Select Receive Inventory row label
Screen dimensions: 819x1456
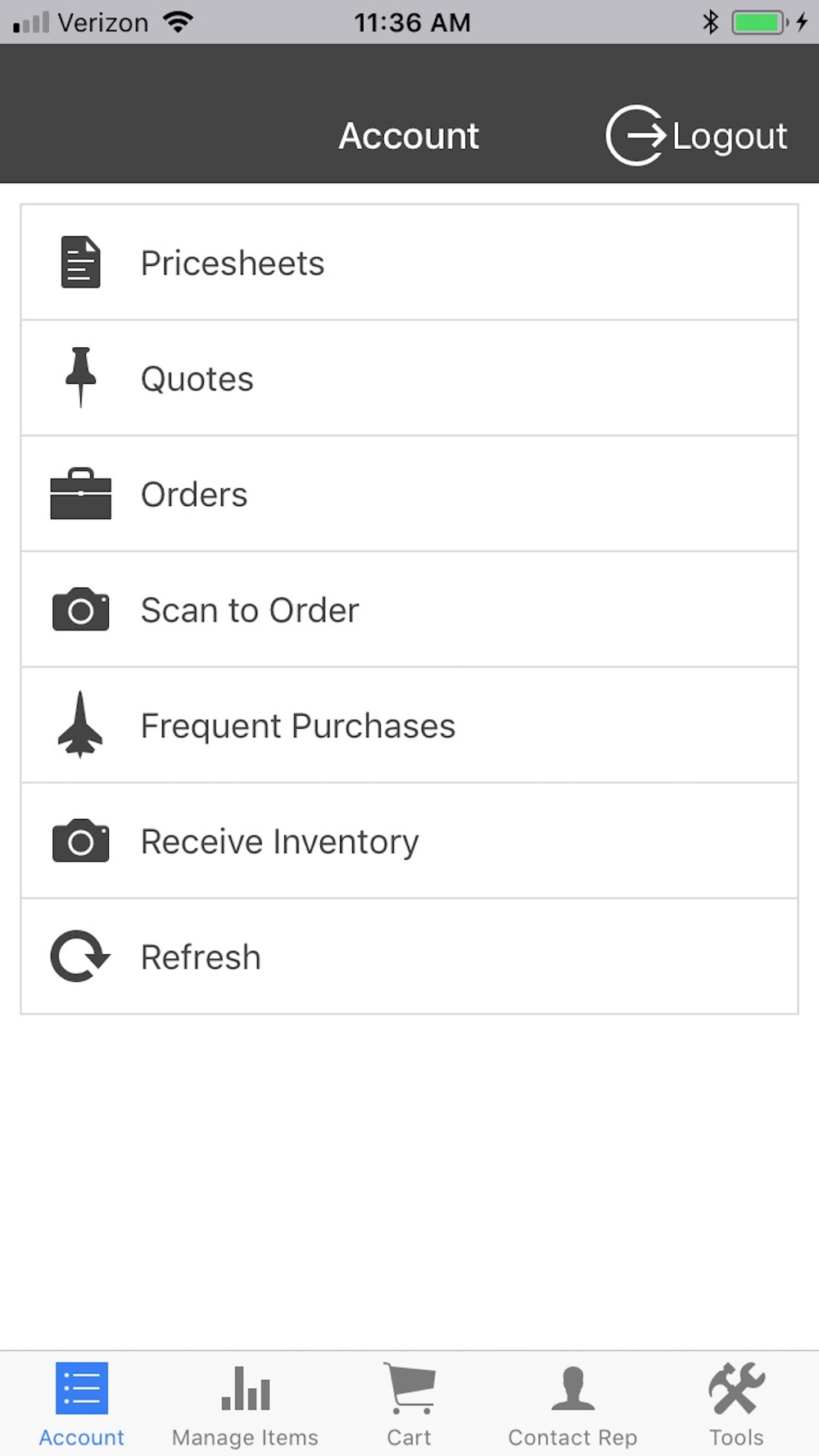(x=279, y=842)
